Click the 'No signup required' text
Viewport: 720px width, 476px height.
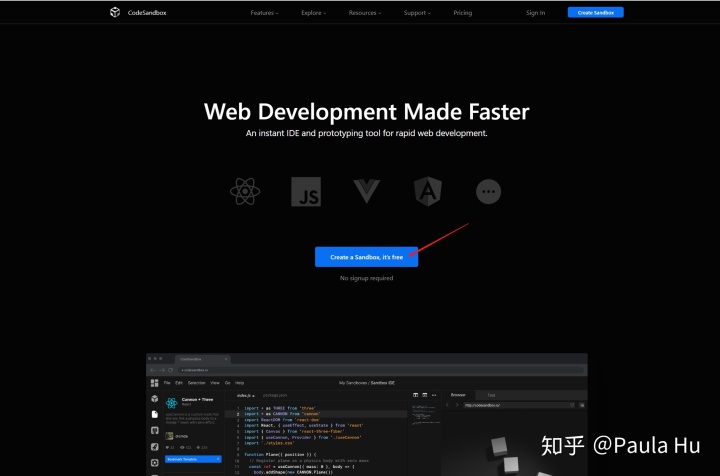click(366, 278)
